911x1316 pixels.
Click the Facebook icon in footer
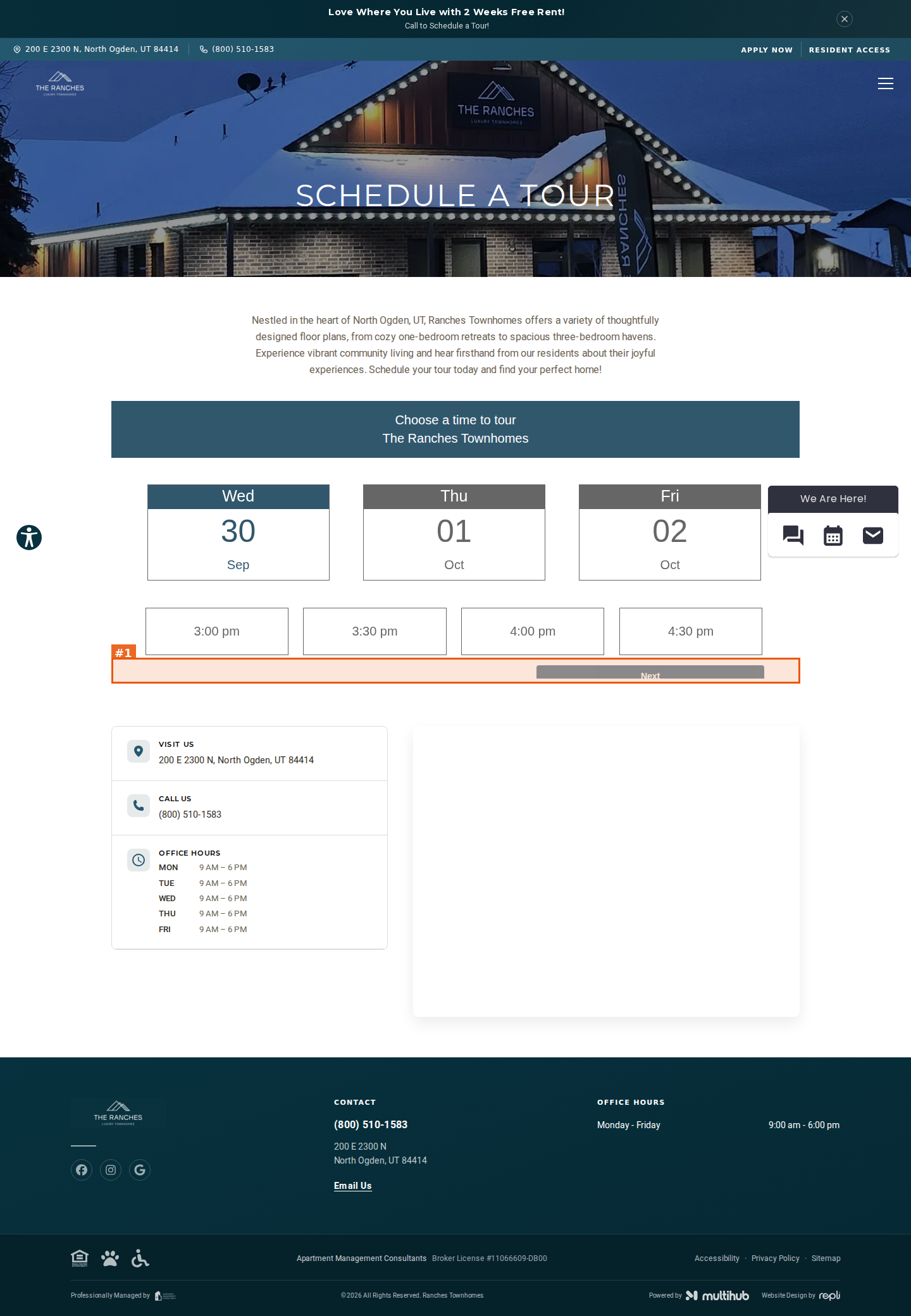coord(82,1170)
